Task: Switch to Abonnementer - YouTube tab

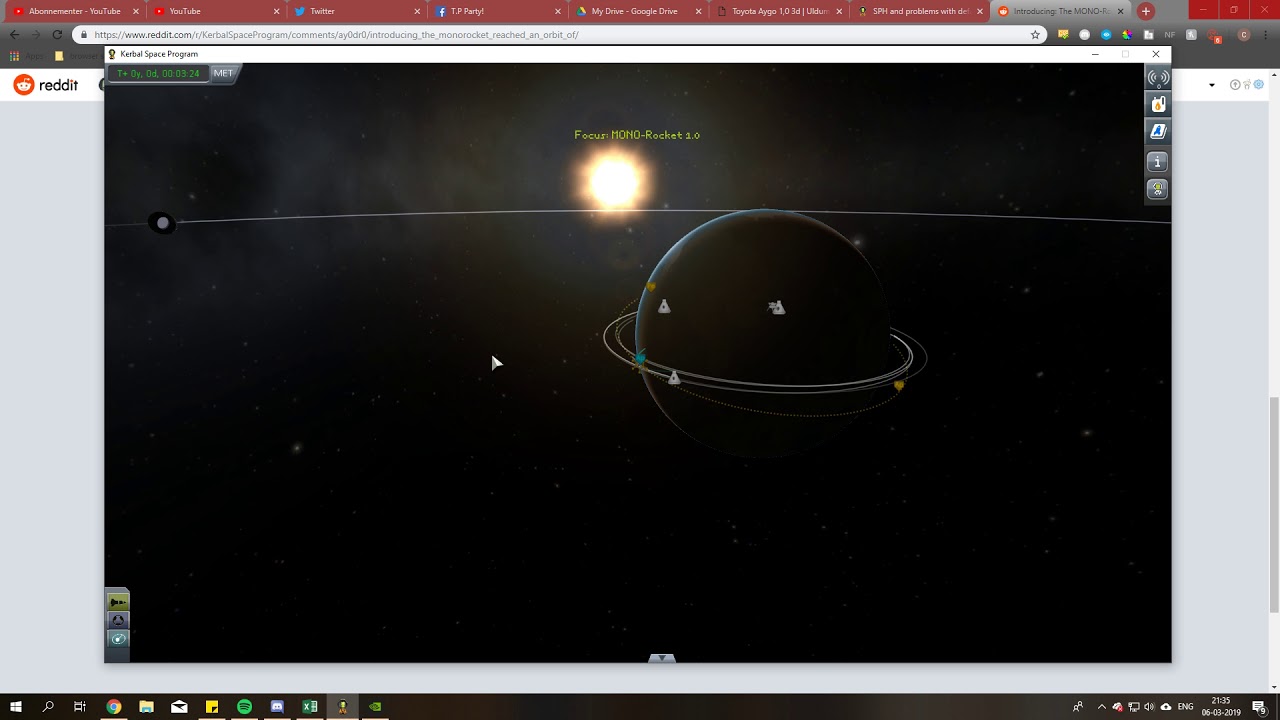Action: (x=74, y=11)
